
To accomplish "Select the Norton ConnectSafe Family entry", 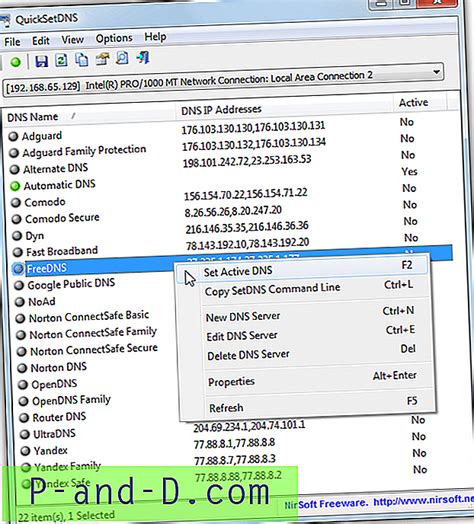I will tap(93, 333).
